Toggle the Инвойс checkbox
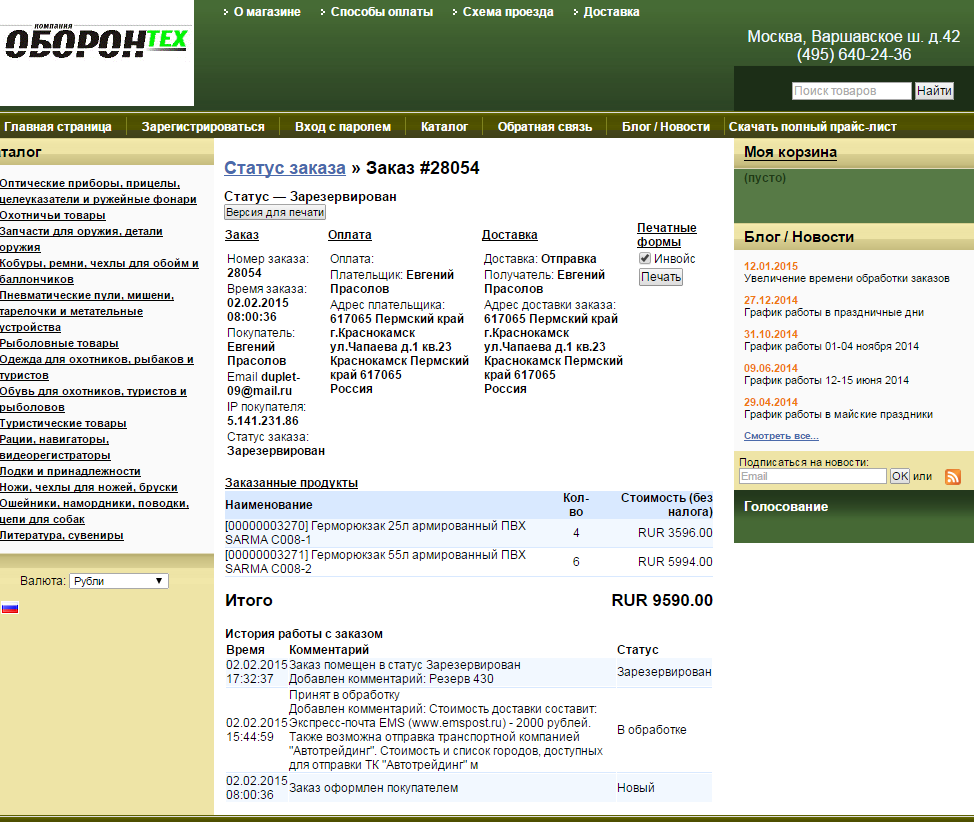Viewport: 974px width, 822px height. click(x=645, y=258)
